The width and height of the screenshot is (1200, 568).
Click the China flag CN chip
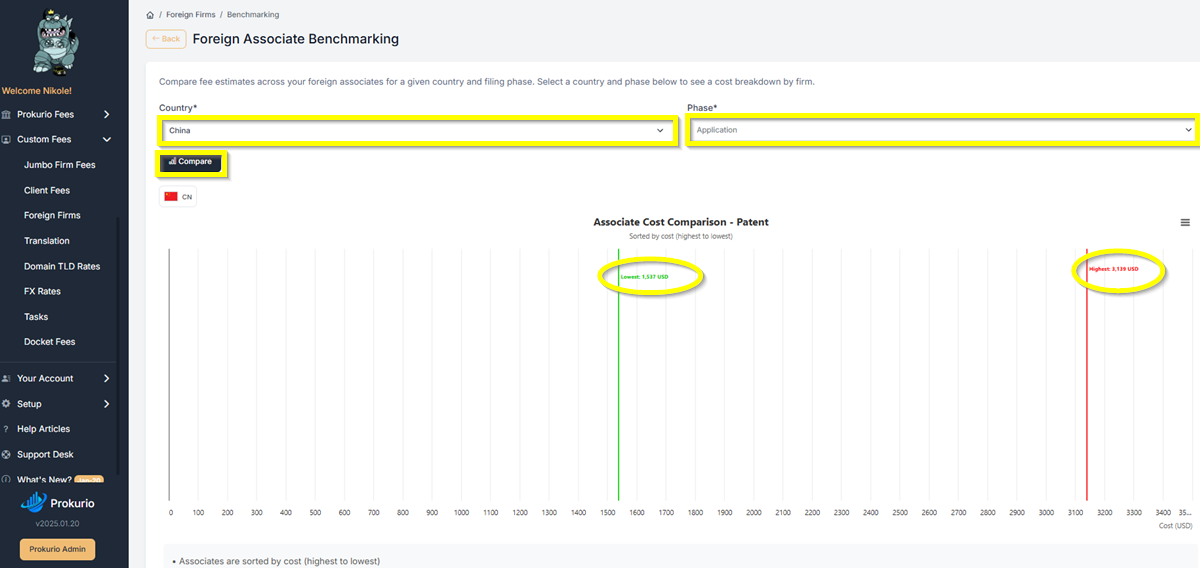pos(178,197)
